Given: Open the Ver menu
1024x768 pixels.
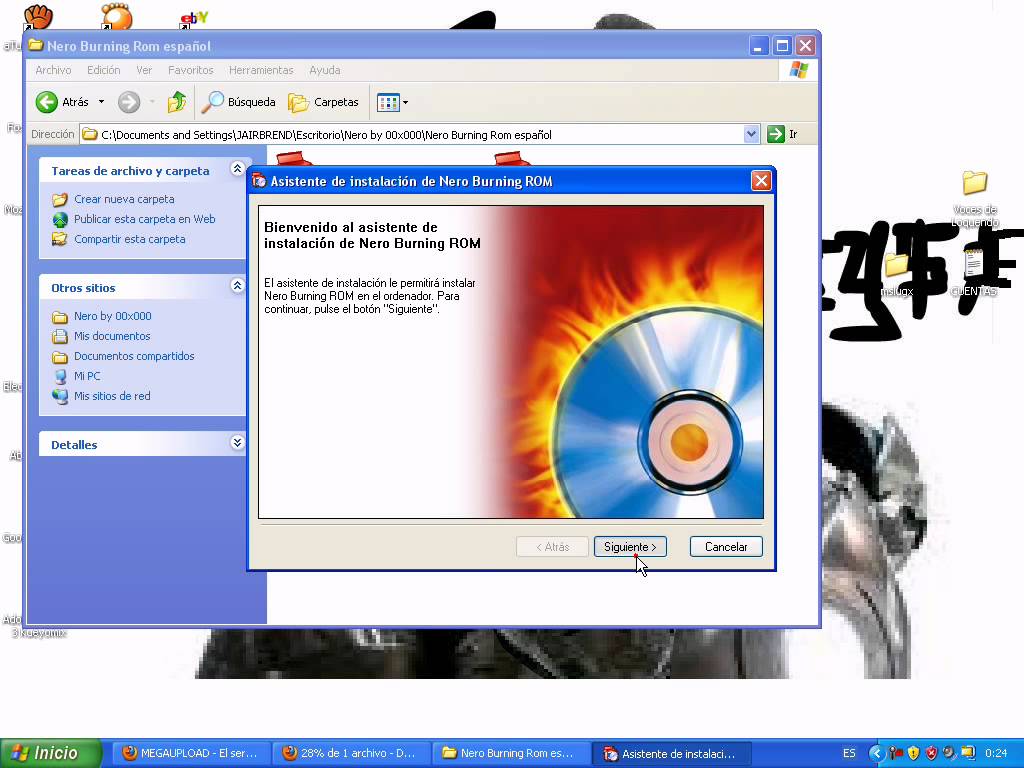Looking at the screenshot, I should coord(144,70).
